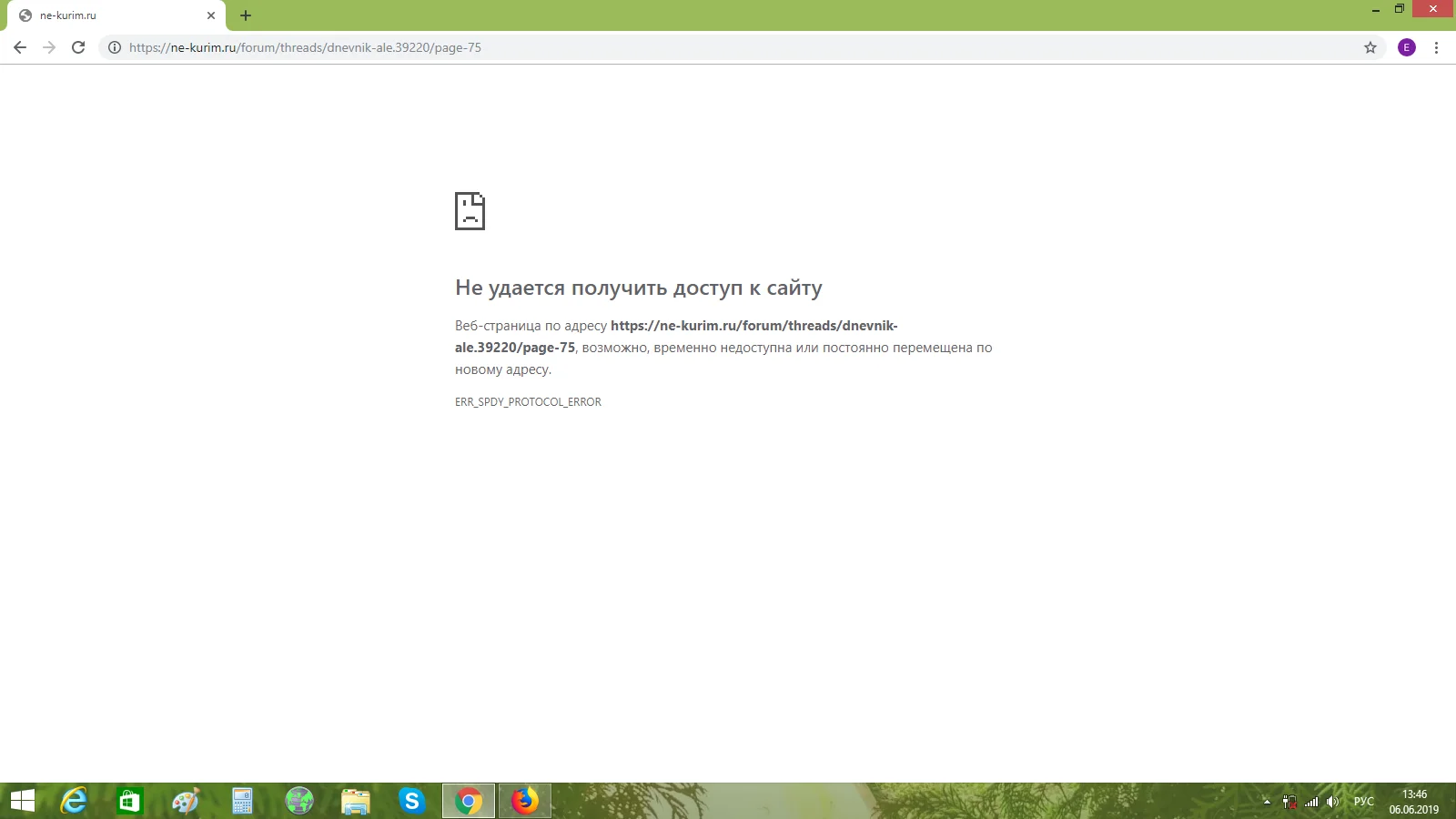Bookmark this page with star icon

(x=1370, y=47)
